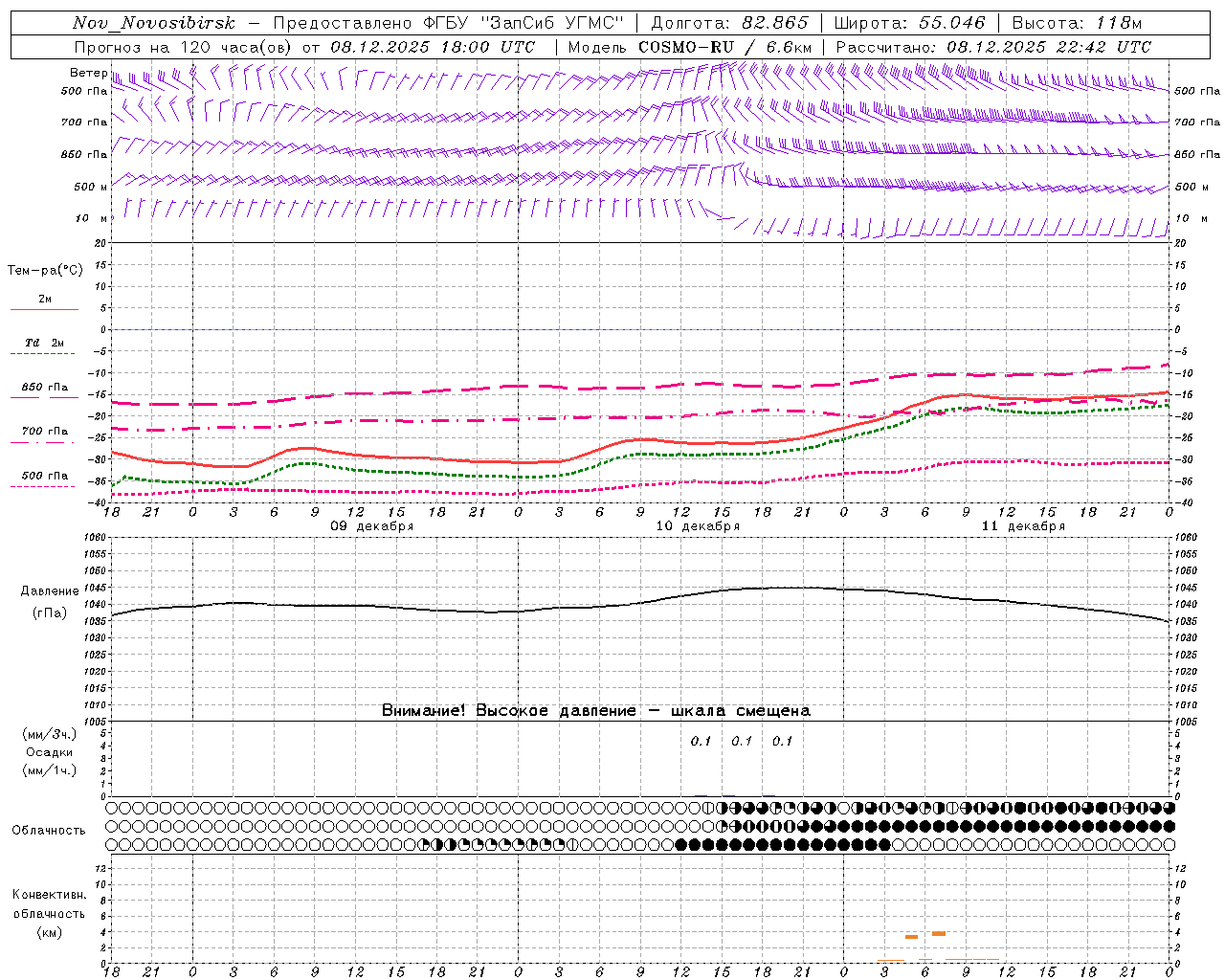Image resolution: width=1225 pixels, height=980 pixels.
Task: Click the 'Конвективн.' convective cloud label
Action: pos(49,895)
